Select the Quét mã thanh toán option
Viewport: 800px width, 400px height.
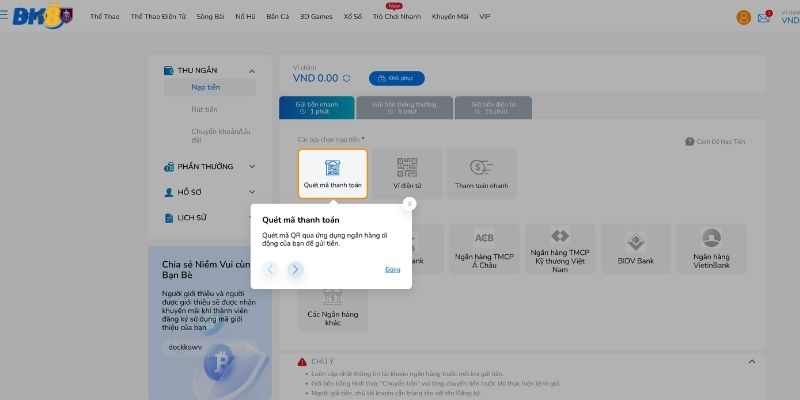333,174
